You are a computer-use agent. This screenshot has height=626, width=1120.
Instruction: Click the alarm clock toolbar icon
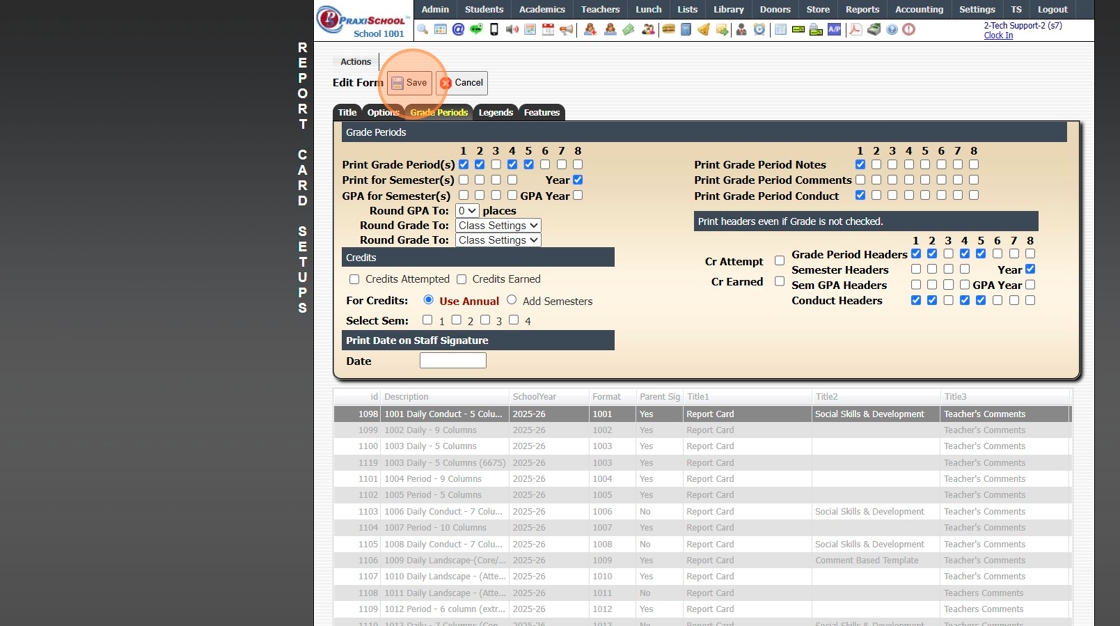[759, 29]
